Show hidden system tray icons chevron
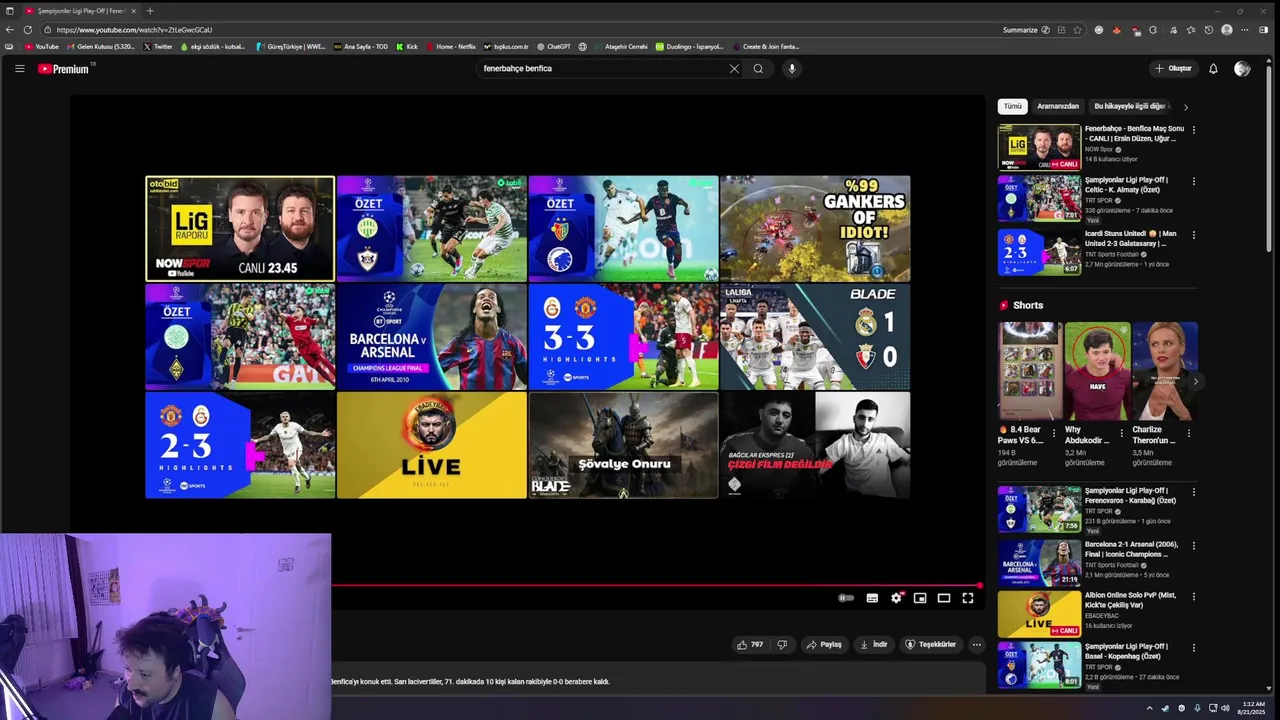Image resolution: width=1280 pixels, height=720 pixels. click(x=1149, y=708)
